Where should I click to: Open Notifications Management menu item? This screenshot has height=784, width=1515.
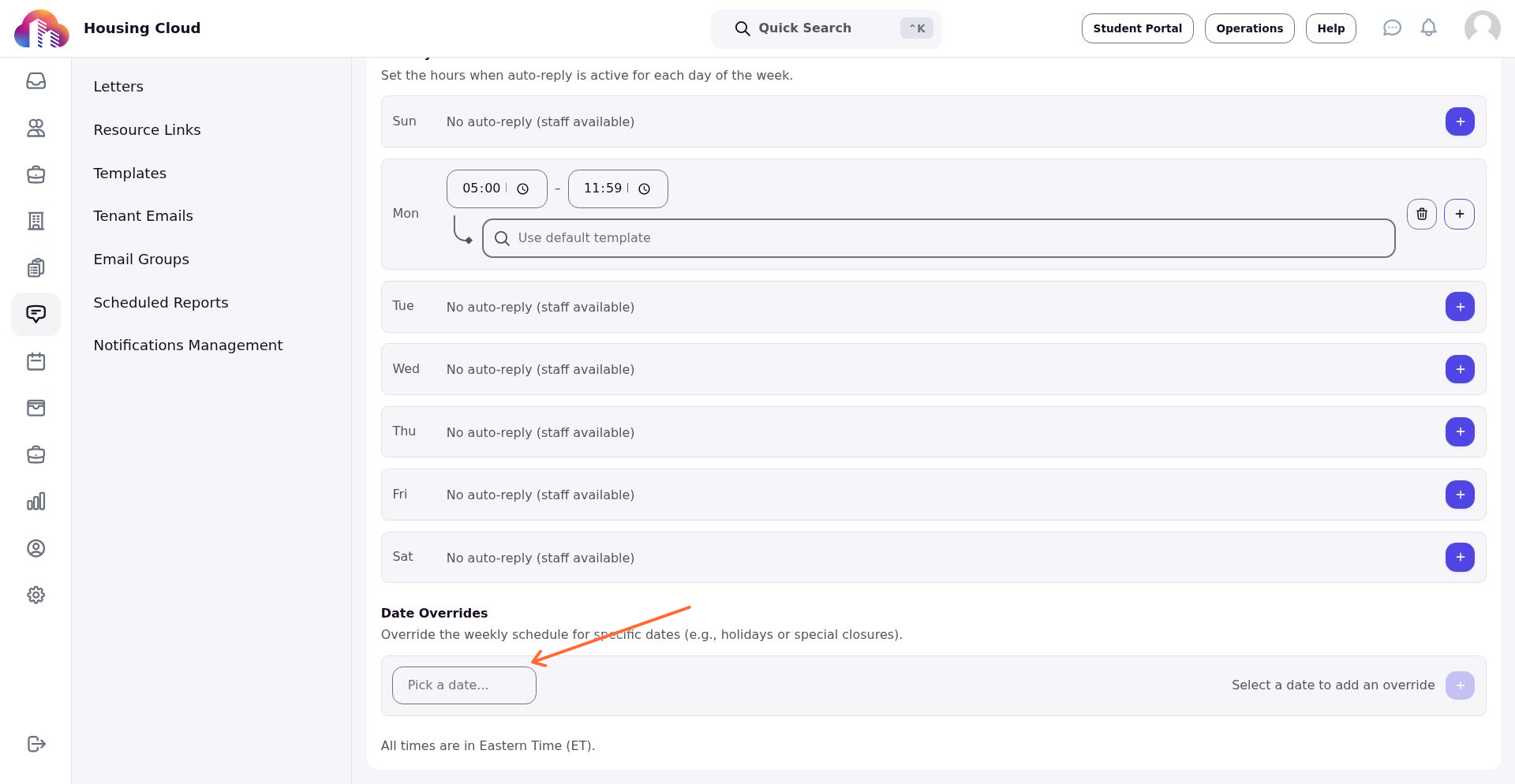tap(188, 345)
